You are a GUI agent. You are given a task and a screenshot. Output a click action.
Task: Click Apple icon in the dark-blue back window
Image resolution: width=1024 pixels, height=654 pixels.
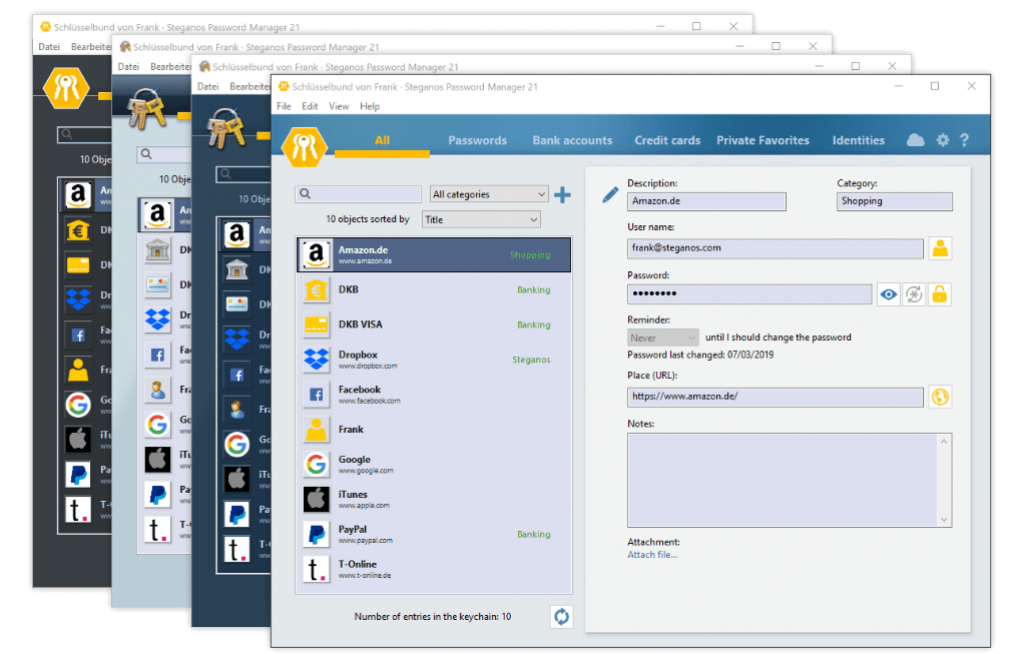237,480
